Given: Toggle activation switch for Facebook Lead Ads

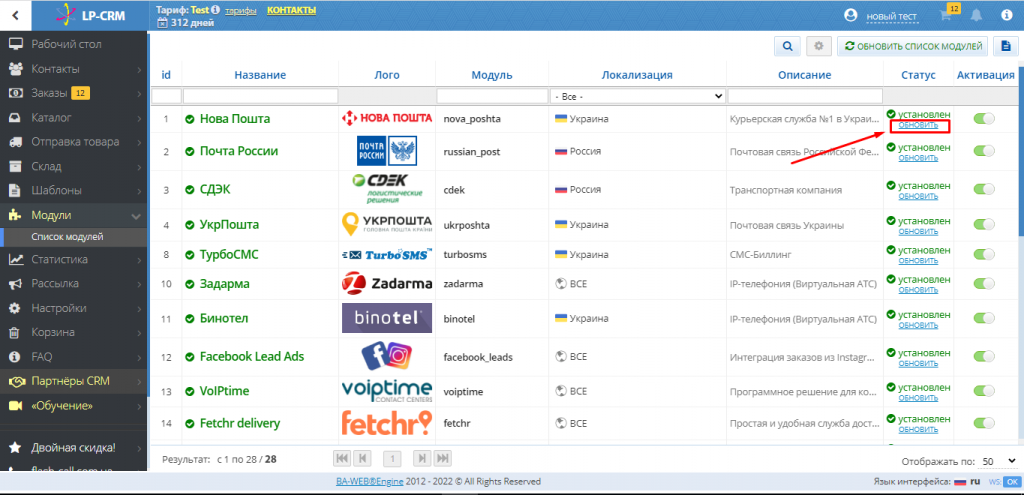Looking at the screenshot, I should pyautogui.click(x=984, y=357).
